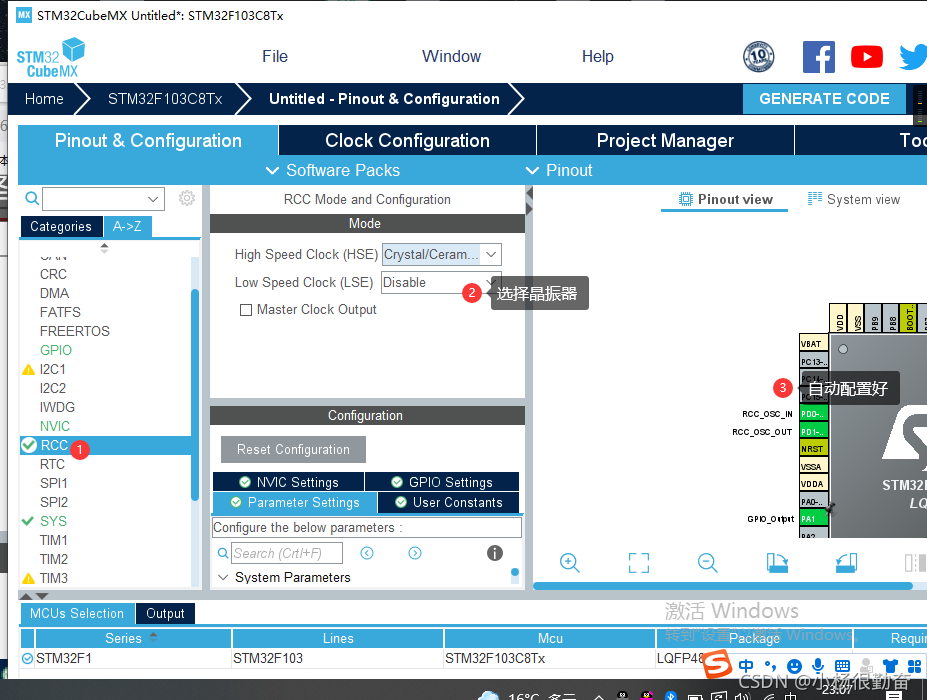Click the PD0 RCC_OSC_IN pin
This screenshot has width=927, height=700.
(813, 414)
